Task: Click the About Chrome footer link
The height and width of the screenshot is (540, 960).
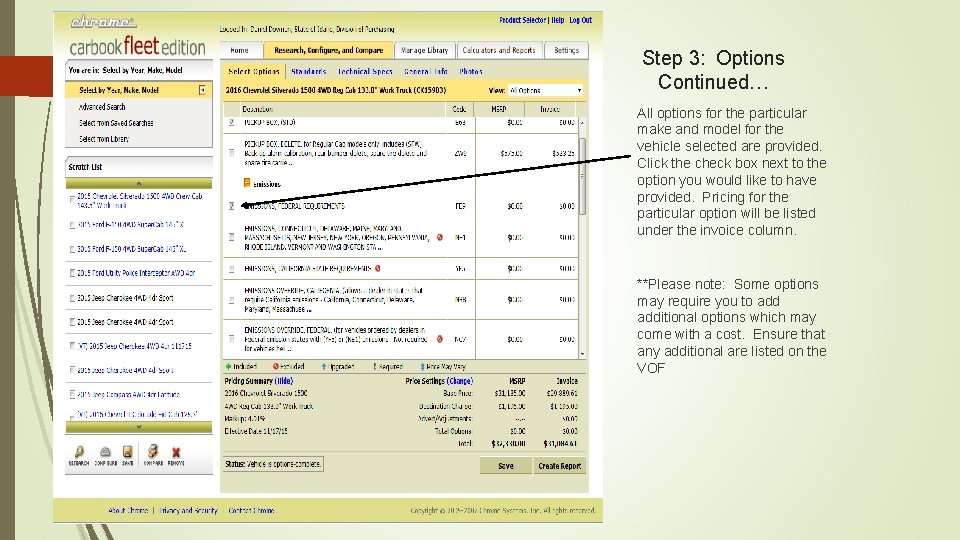Action: [128, 511]
